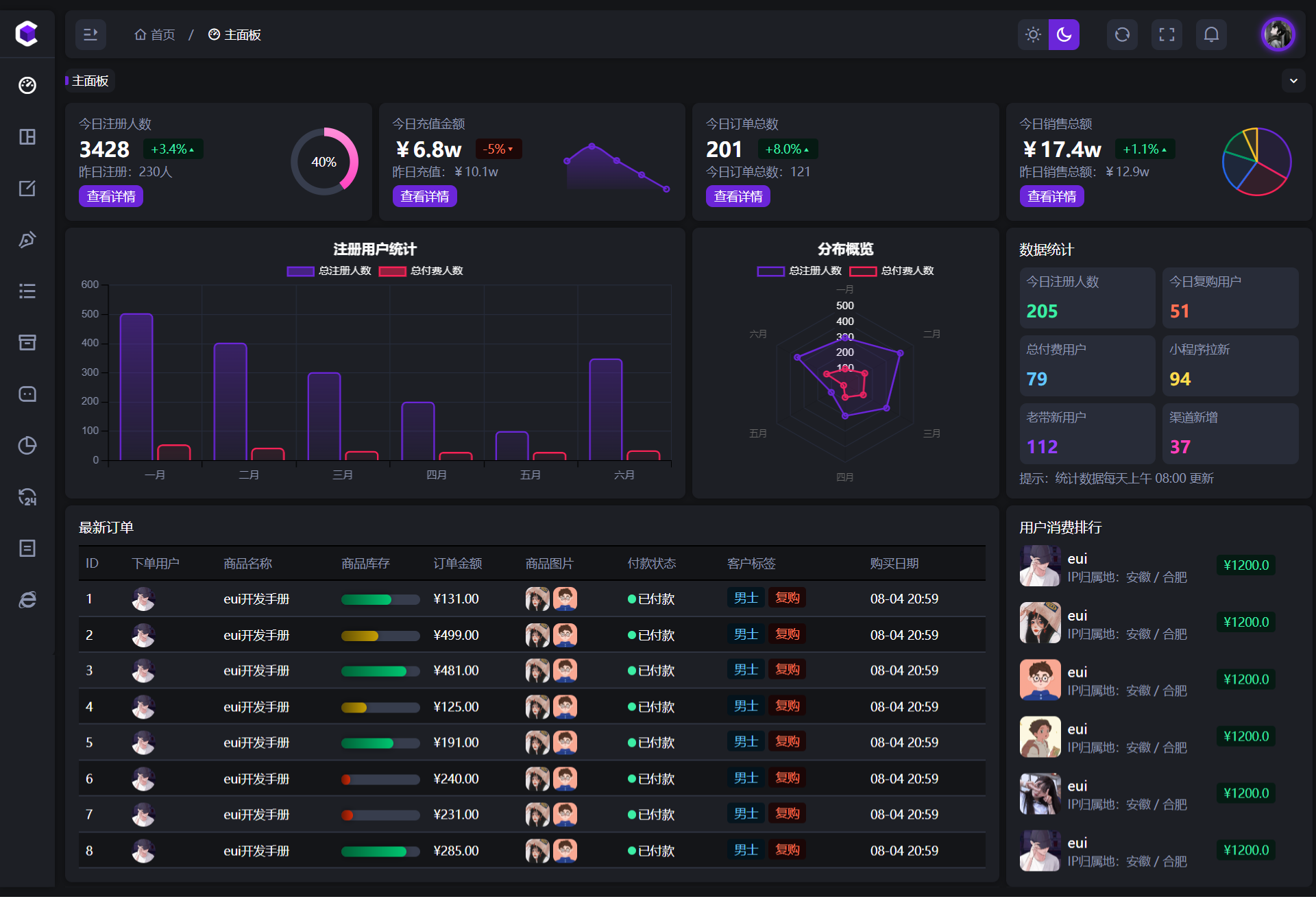Select the pen tool icon in sidebar
1316x912 pixels.
[27, 239]
